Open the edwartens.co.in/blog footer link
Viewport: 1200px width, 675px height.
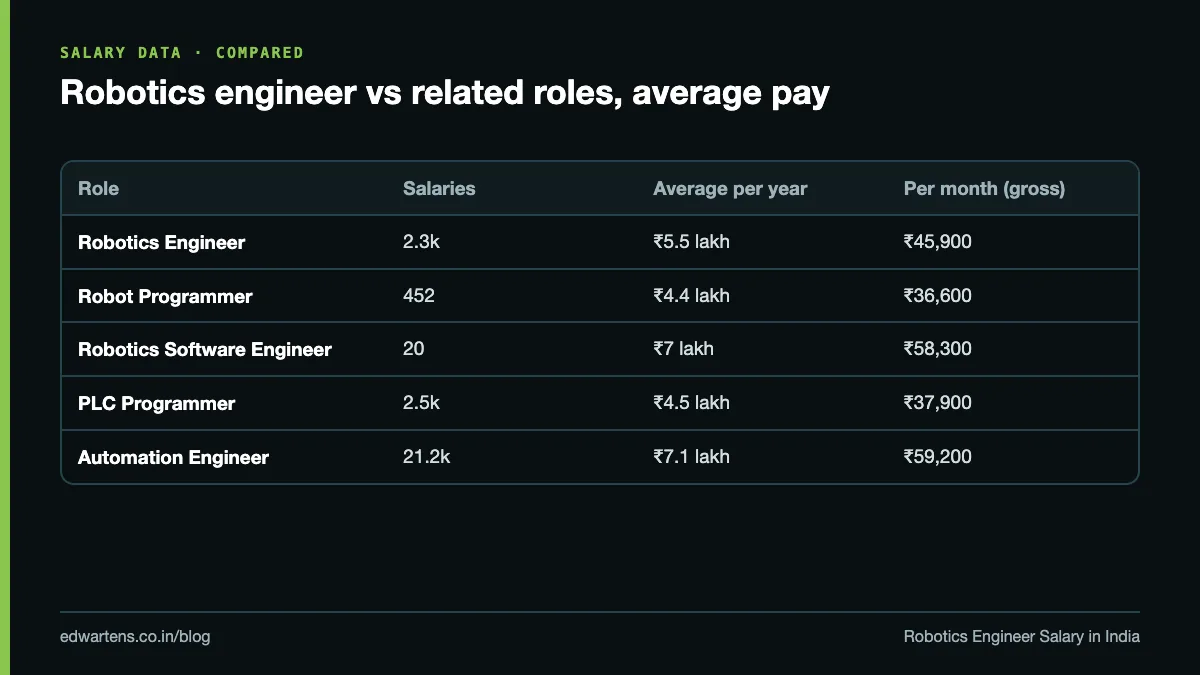(x=135, y=637)
